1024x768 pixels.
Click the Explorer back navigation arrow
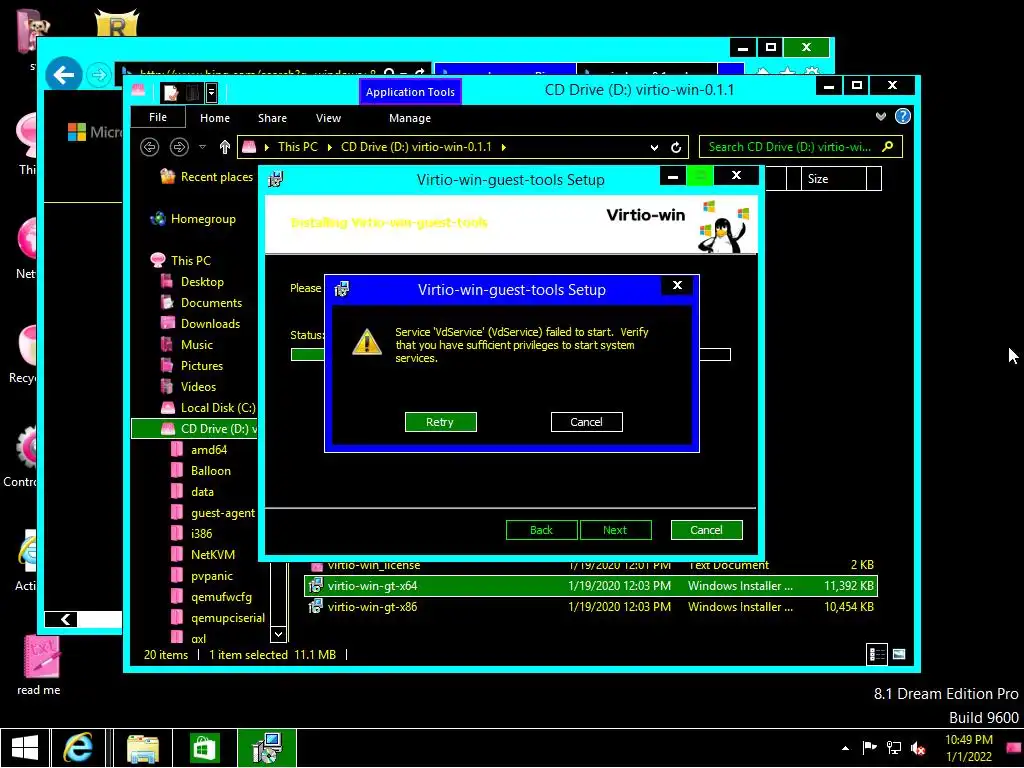(150, 147)
